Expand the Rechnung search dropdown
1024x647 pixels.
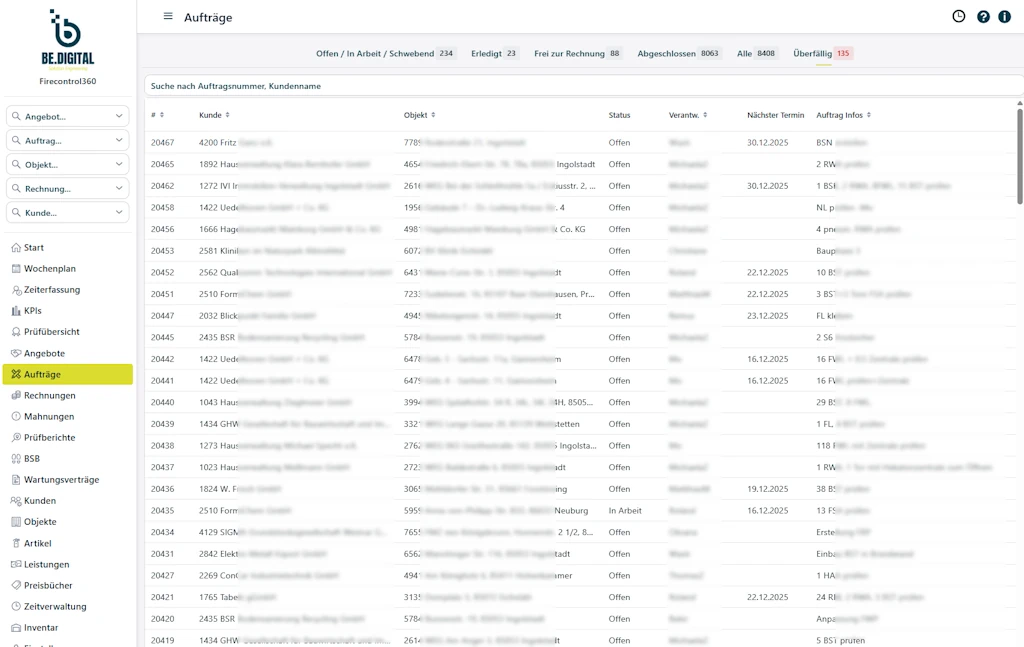(120, 189)
